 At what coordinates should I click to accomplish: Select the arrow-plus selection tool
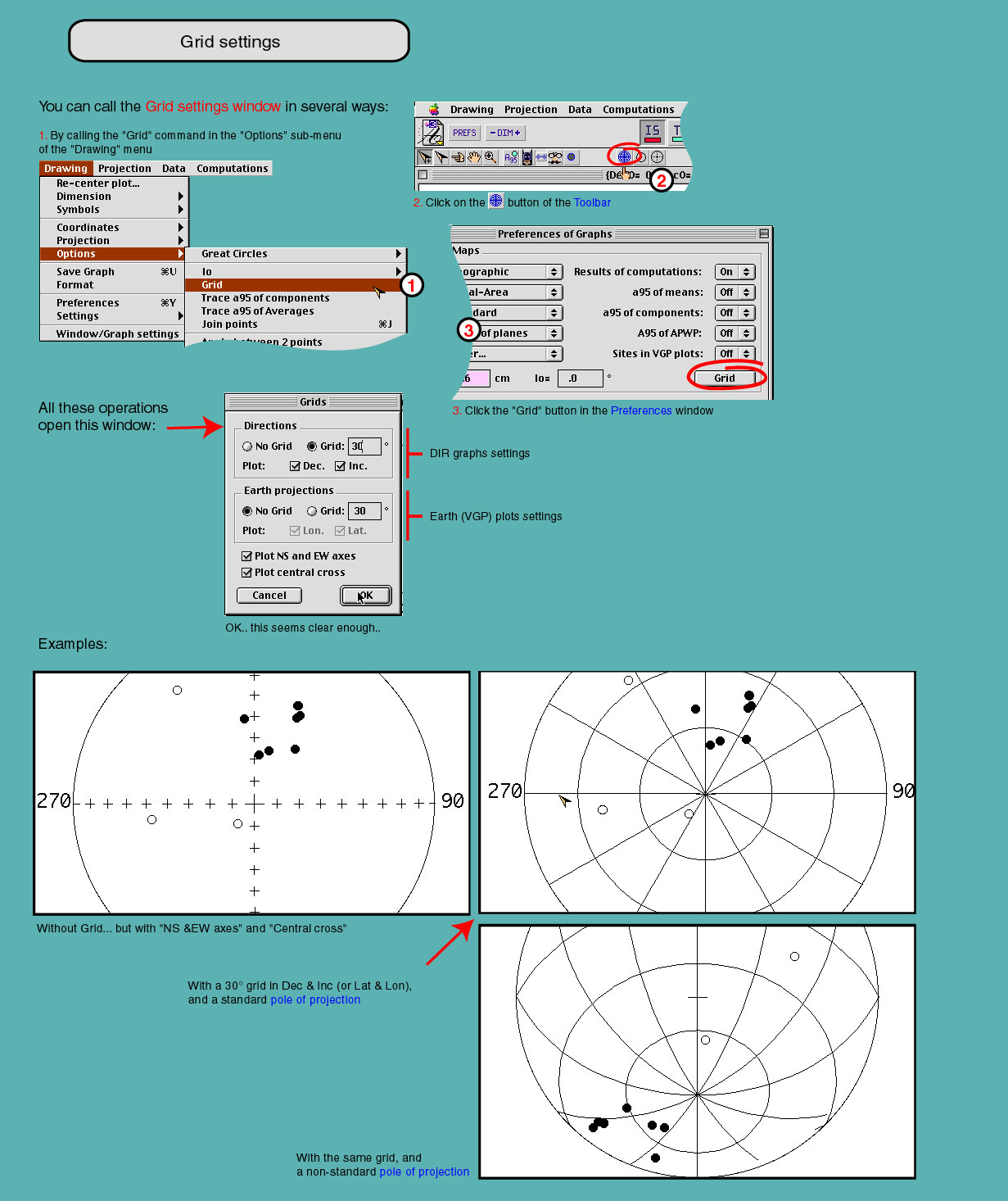pyautogui.click(x=425, y=157)
